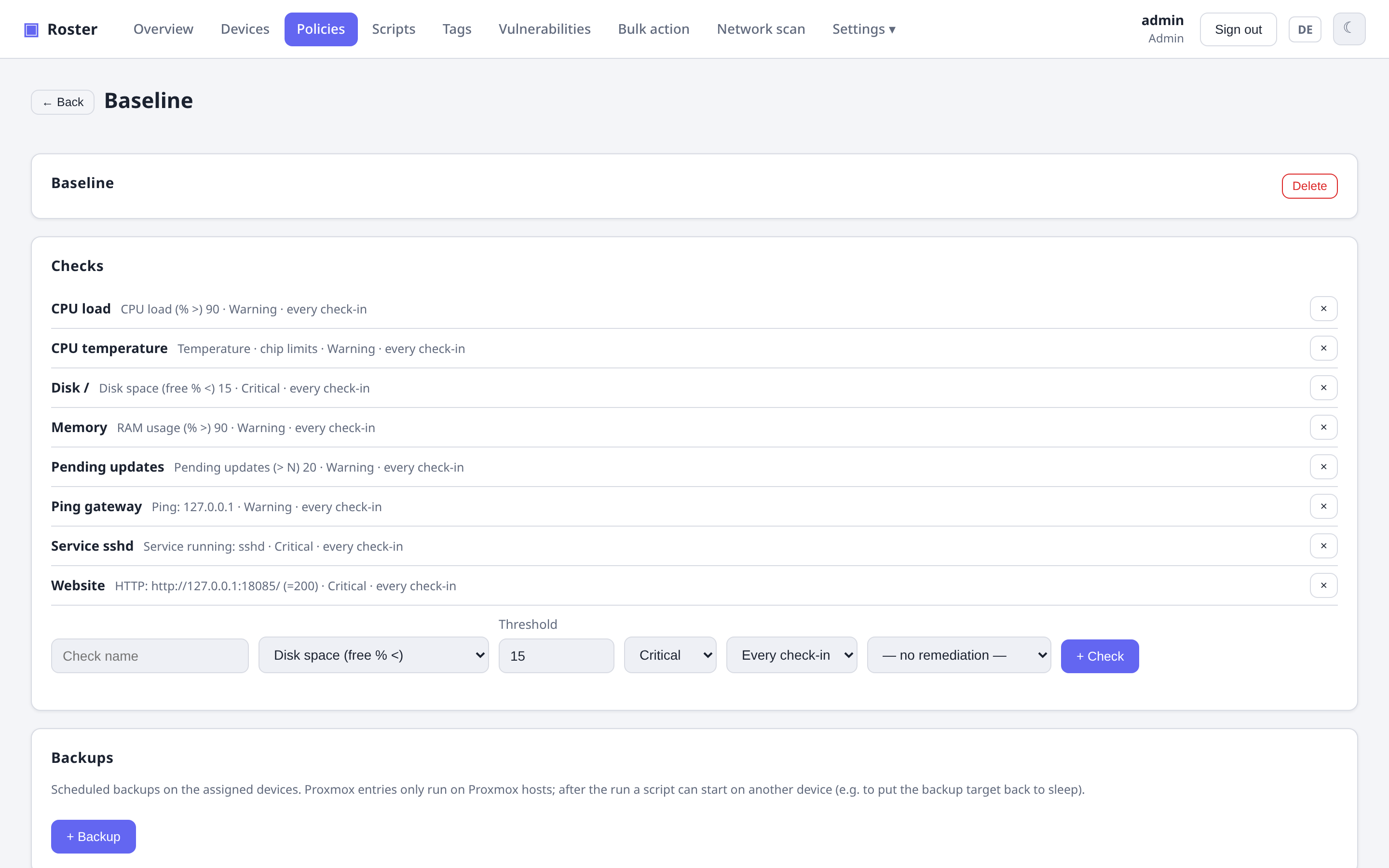Screen dimensions: 1389x868
Task: Click the + Backup button
Action: [94, 837]
